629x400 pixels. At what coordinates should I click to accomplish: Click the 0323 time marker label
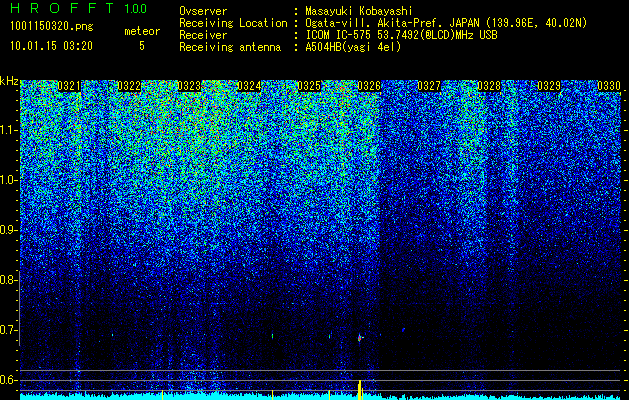tap(189, 86)
